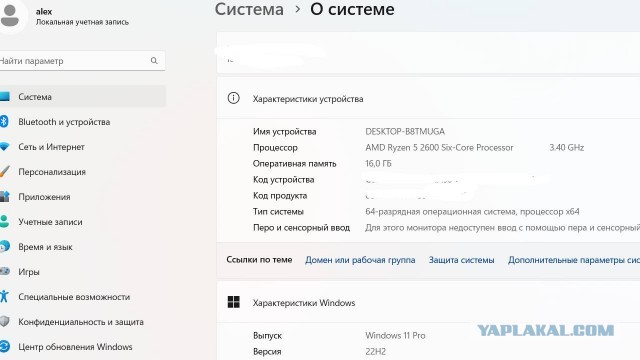Click the Перо и сенсорный ввод label
The width and height of the screenshot is (640, 360).
[x=301, y=227]
